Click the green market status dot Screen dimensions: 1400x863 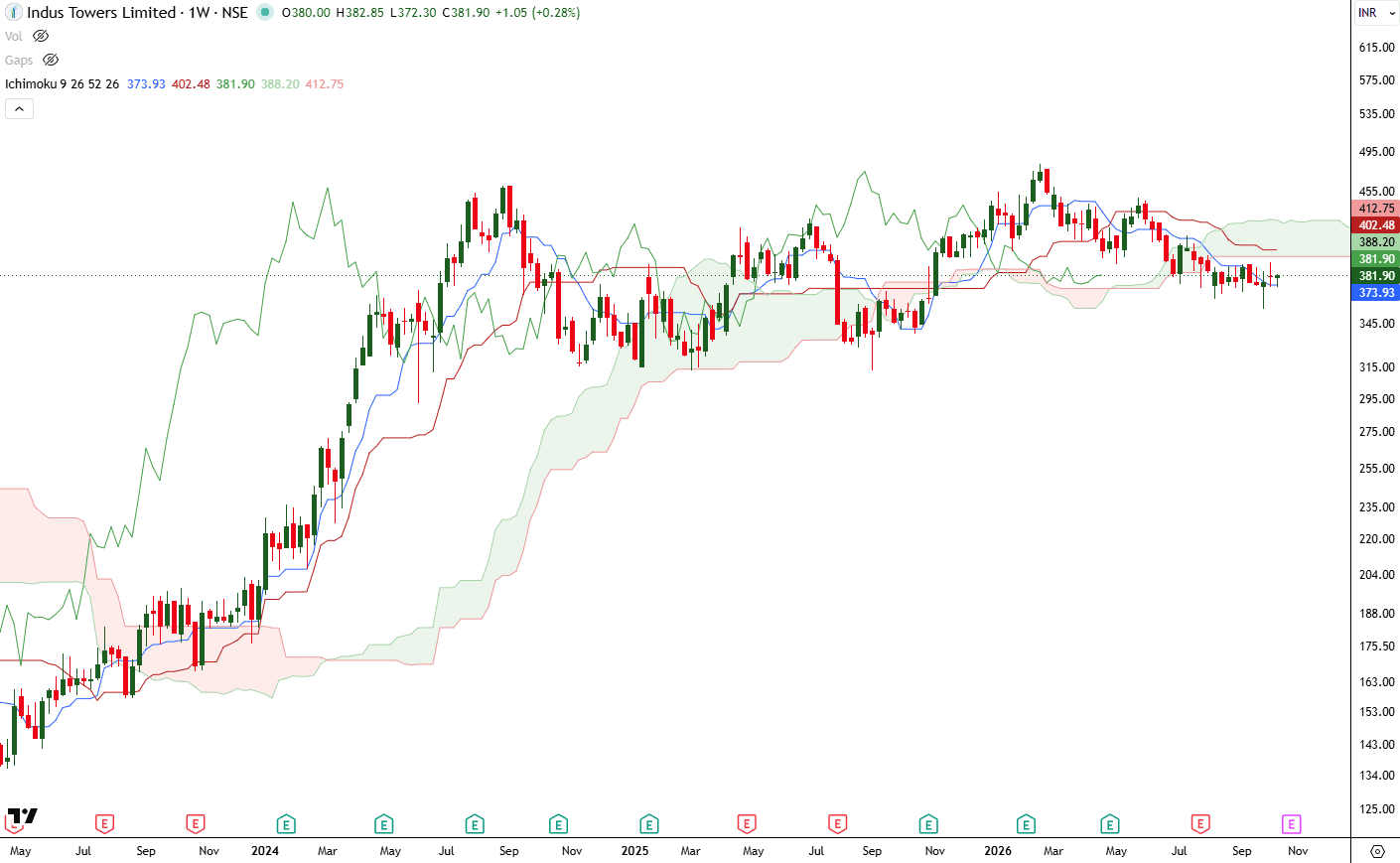pos(265,13)
